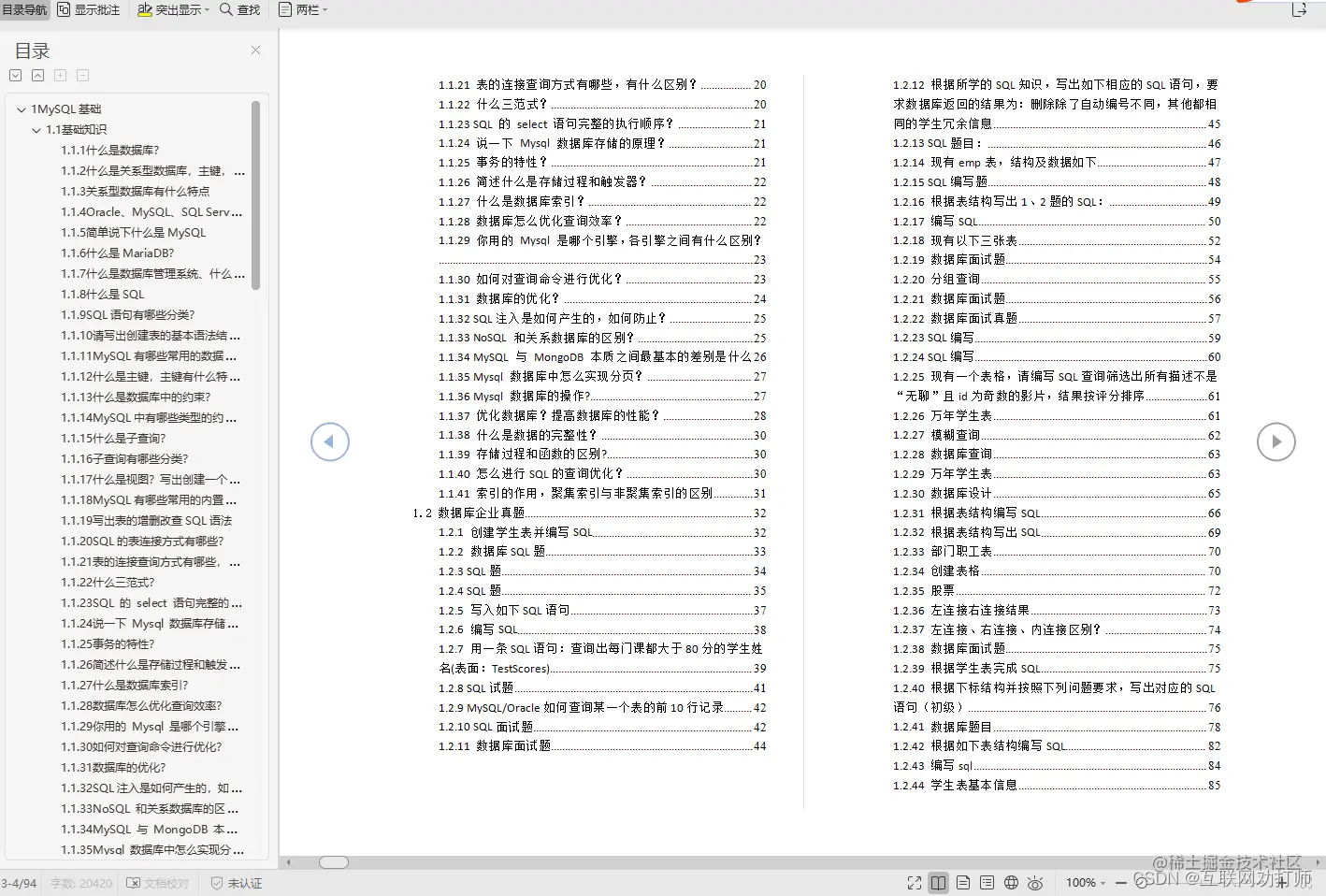This screenshot has height=896, width=1326.
Task: Close the 目录 outline panel
Action: [x=255, y=51]
